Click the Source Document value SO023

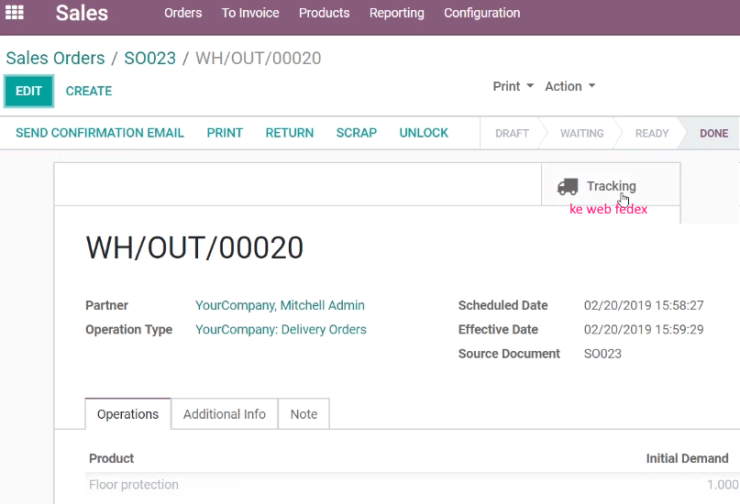click(x=603, y=353)
